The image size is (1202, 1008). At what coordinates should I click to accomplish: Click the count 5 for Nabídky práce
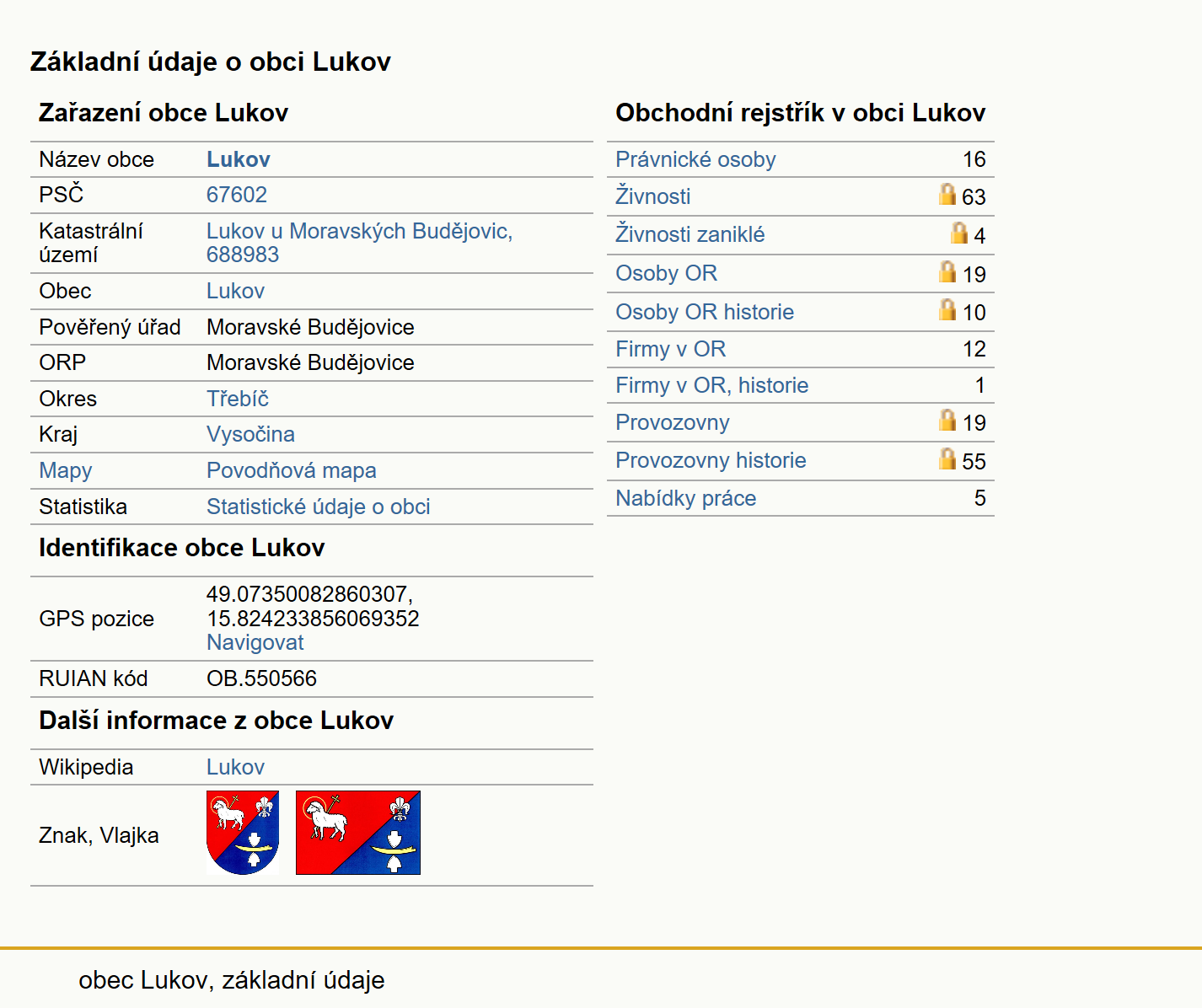pos(979,498)
